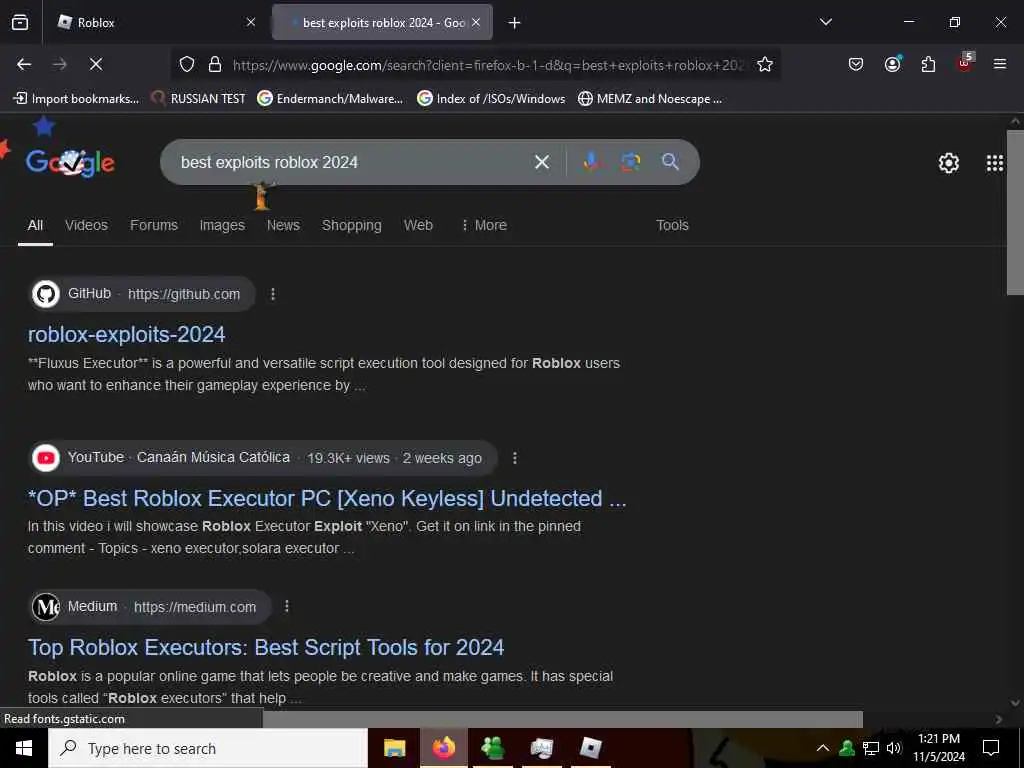The image size is (1024, 768).
Task: Open the MEMZ and Noescape bookmark
Action: point(650,99)
